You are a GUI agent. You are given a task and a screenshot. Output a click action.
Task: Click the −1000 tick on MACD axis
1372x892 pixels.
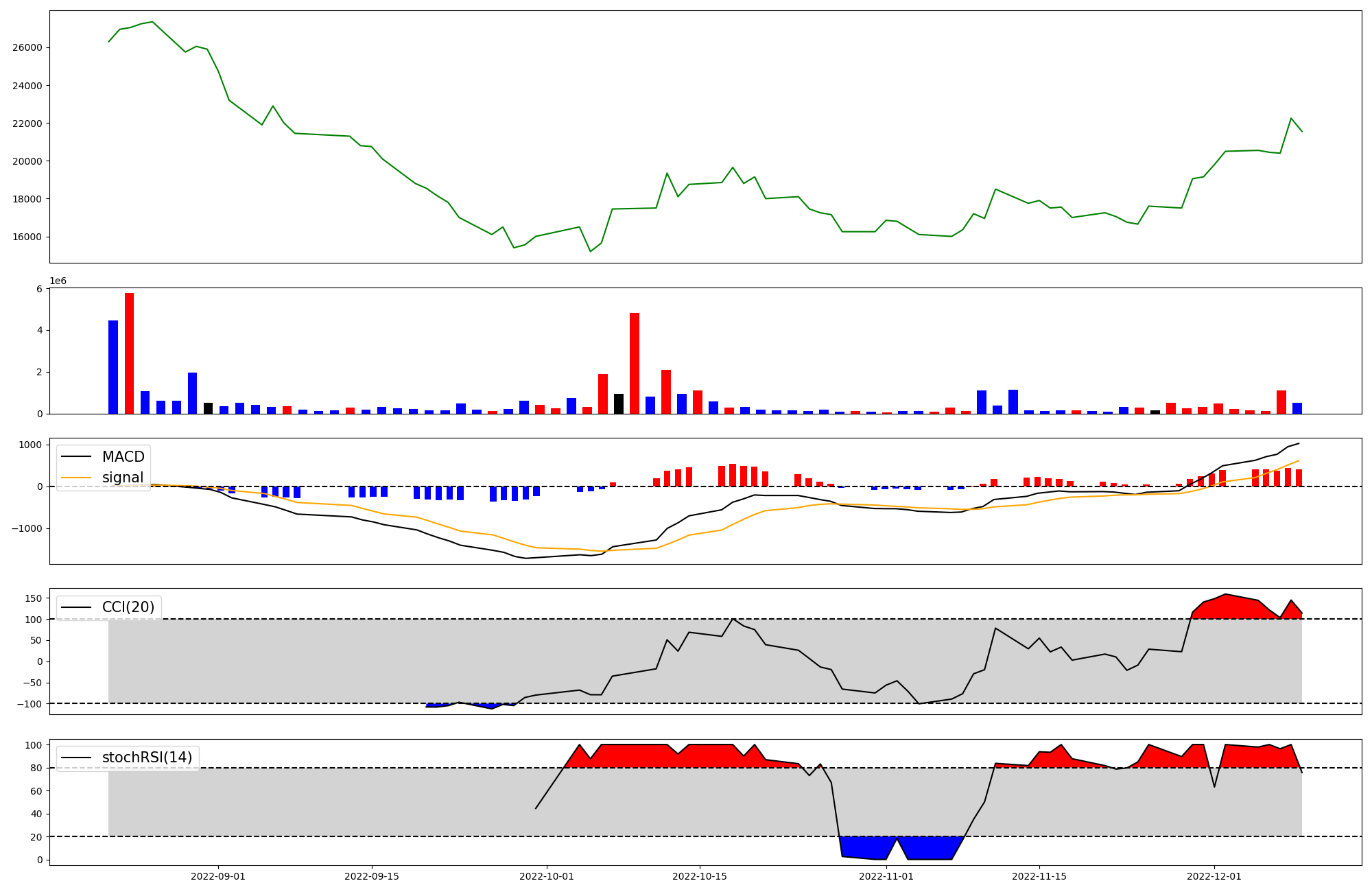pyautogui.click(x=25, y=529)
